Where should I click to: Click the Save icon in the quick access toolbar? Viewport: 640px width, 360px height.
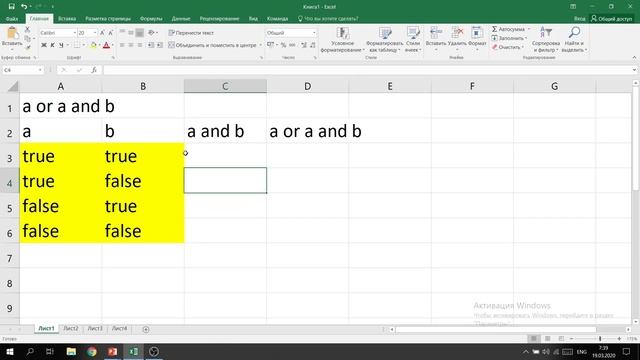[x=11, y=6]
